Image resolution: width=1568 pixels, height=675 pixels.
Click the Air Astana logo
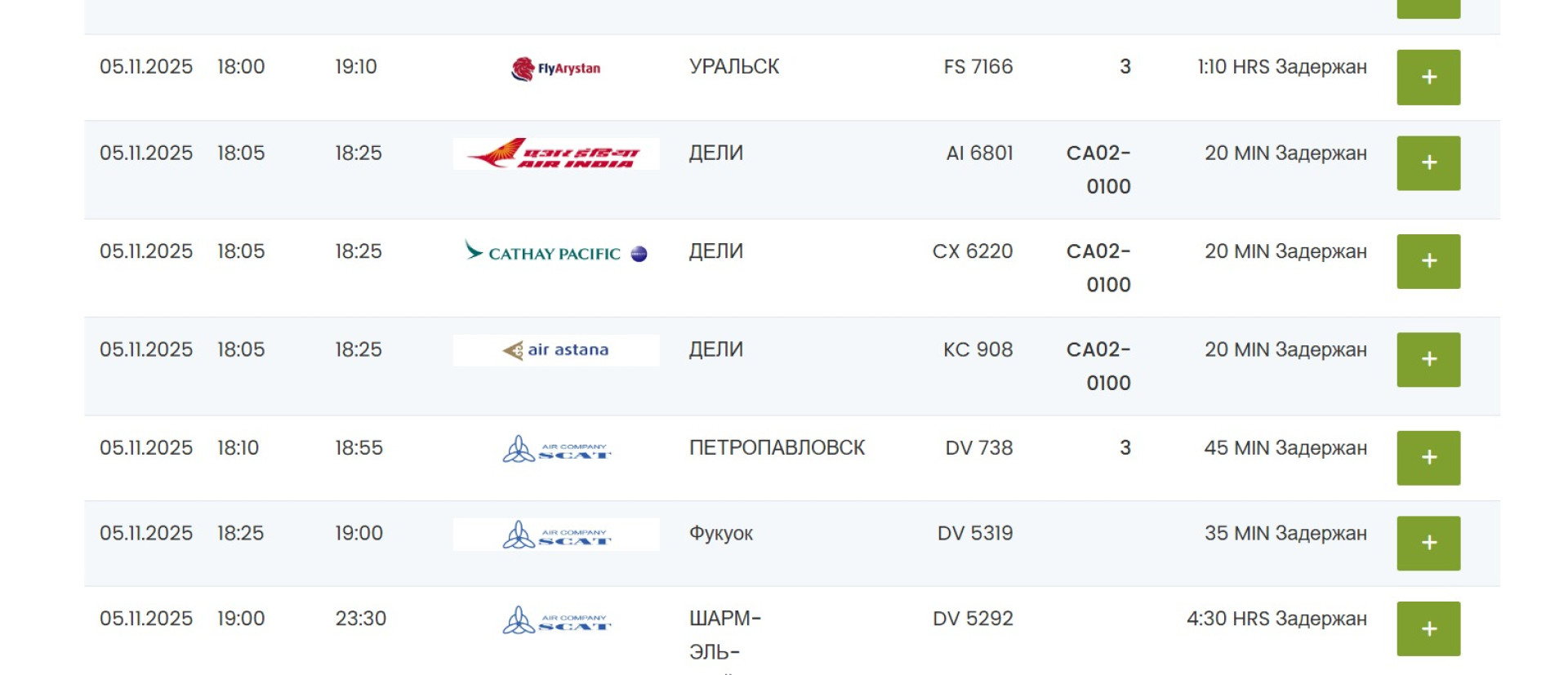(556, 350)
